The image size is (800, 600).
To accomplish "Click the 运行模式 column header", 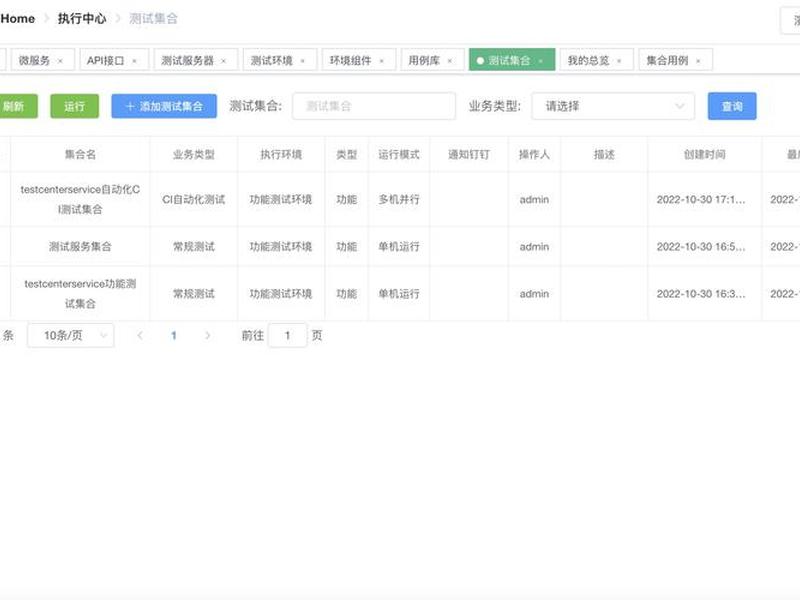I will point(398,155).
